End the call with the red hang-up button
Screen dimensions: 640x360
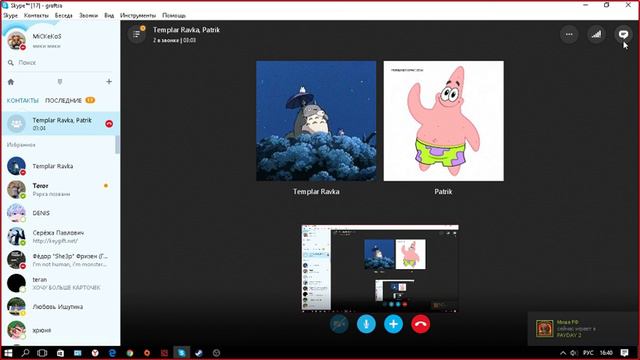point(420,324)
